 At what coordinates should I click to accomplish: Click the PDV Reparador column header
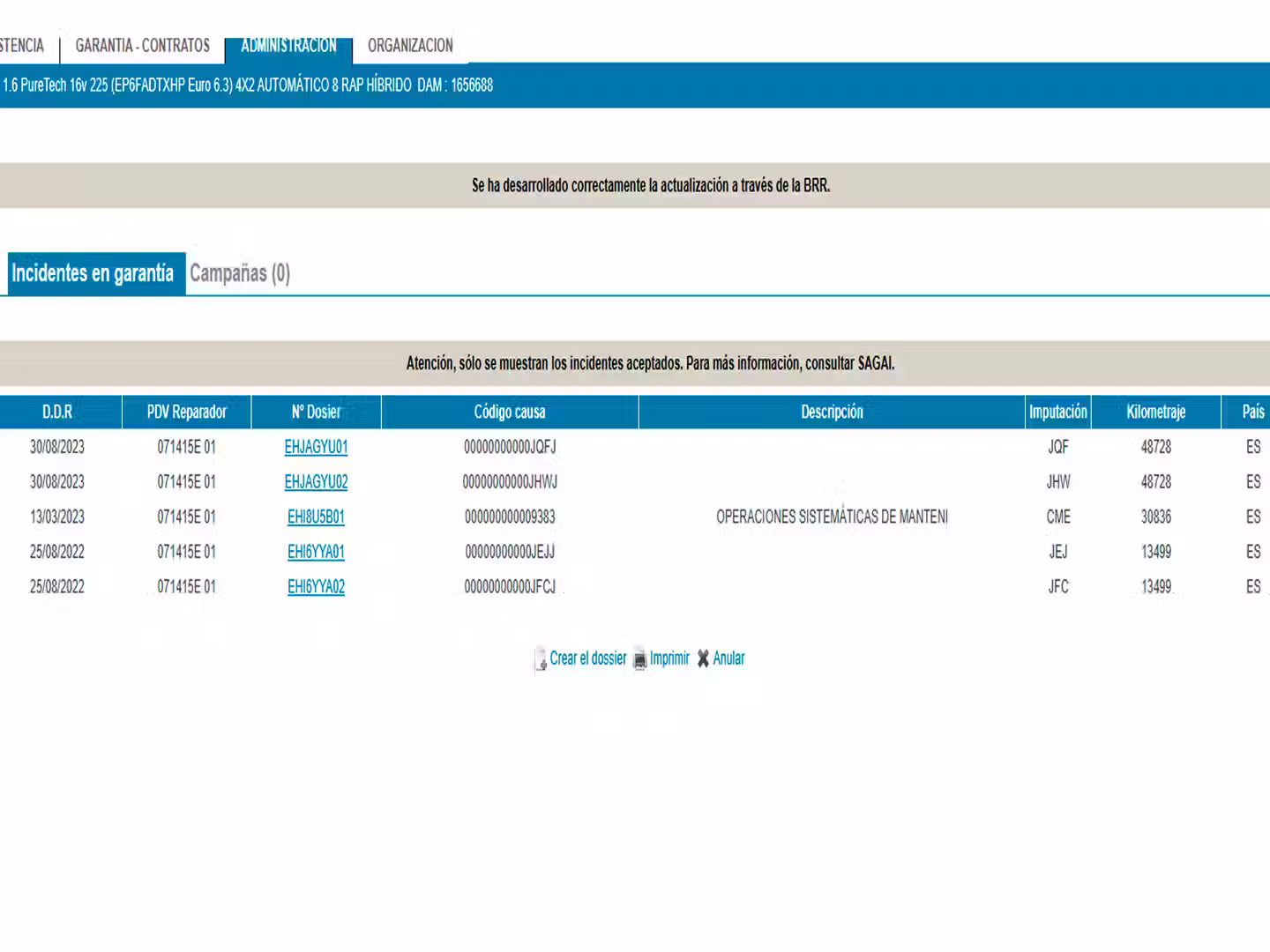[187, 412]
